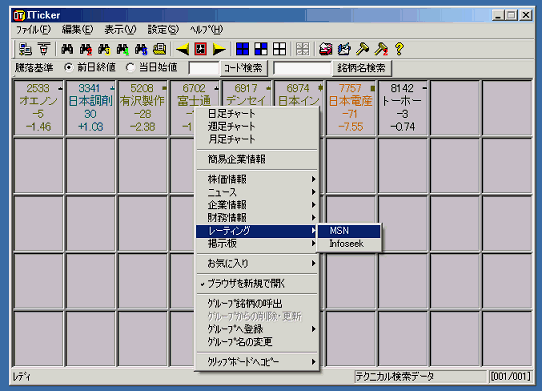Toggle the ブラウザを新規で開く checked option
This screenshot has width=542, height=391.
pos(256,284)
